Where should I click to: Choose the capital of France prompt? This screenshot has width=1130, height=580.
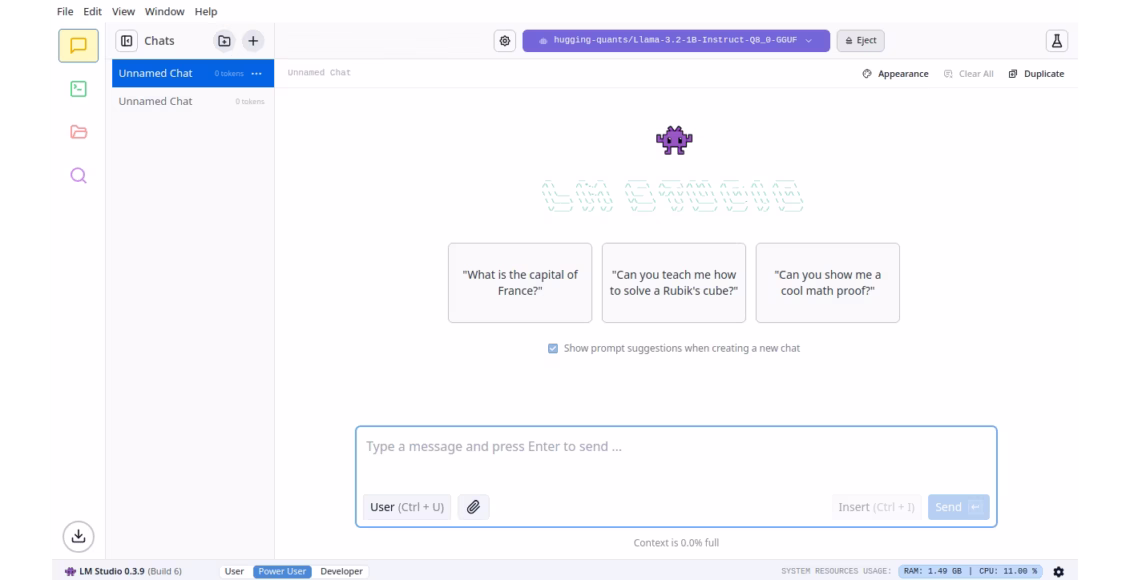click(520, 283)
